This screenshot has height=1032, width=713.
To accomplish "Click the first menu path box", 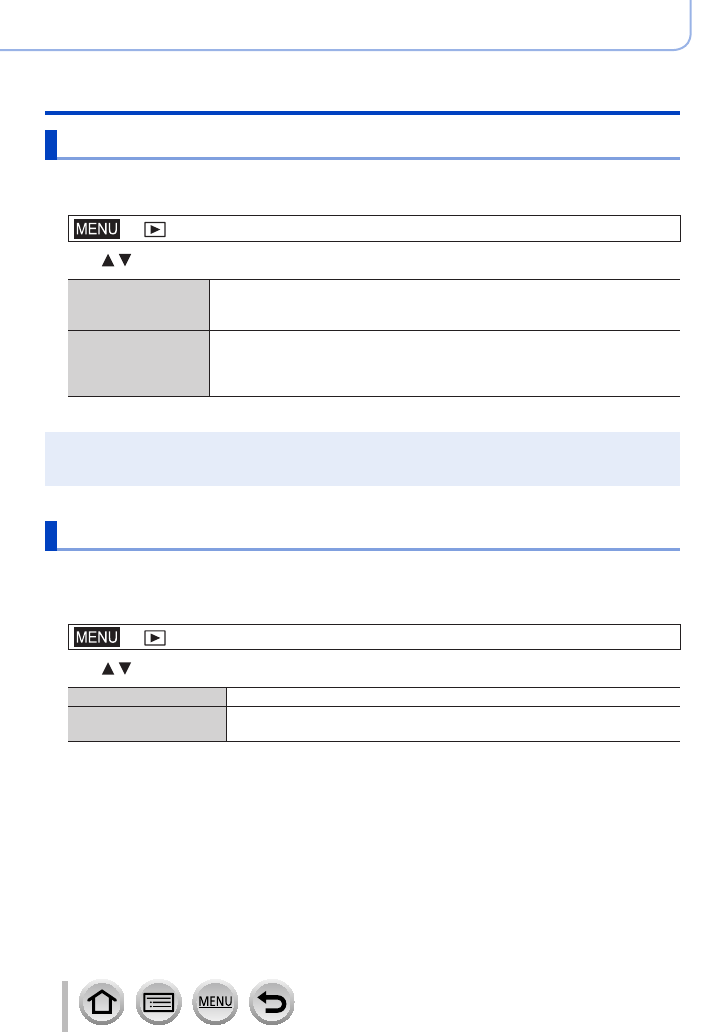I will pyautogui.click(x=374, y=228).
